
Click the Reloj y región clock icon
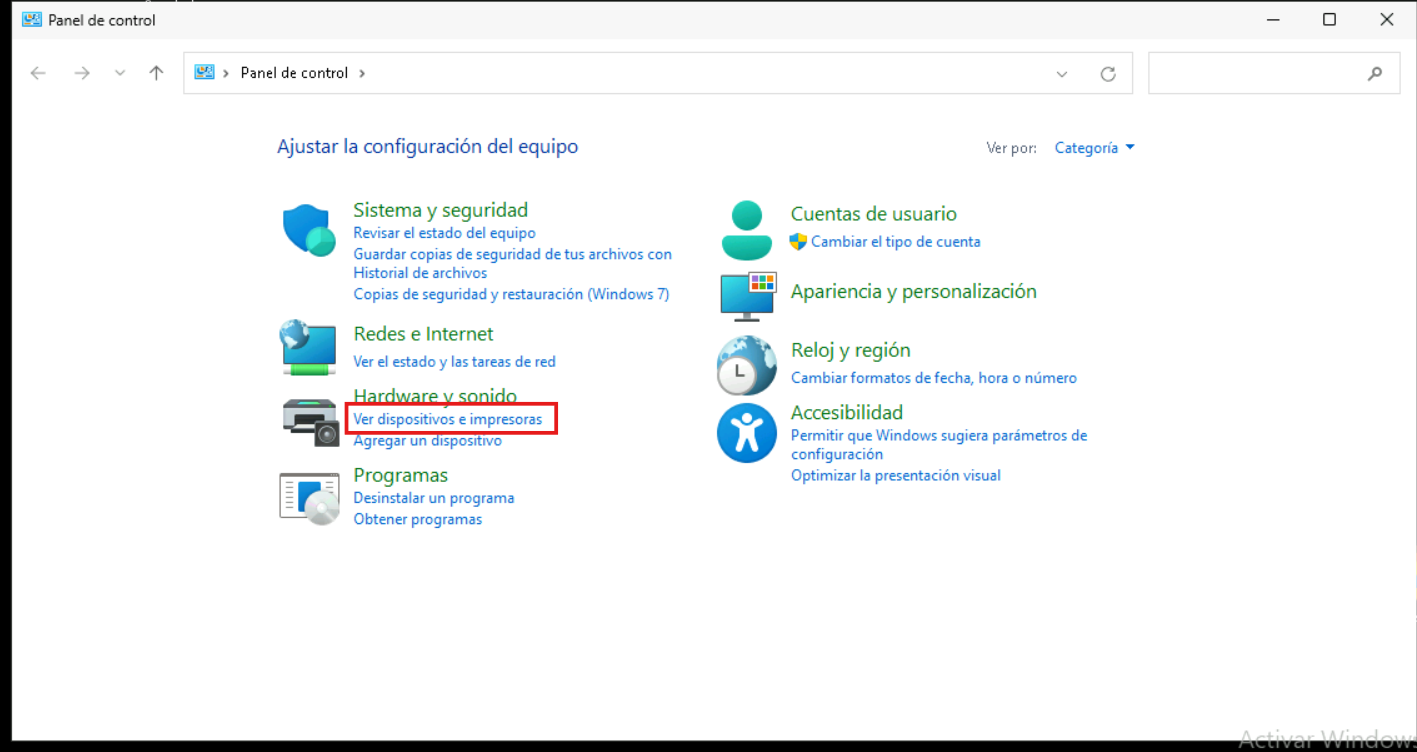pos(746,365)
